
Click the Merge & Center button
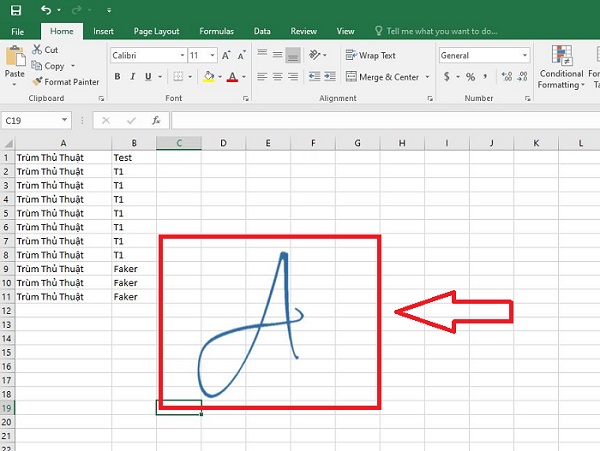tap(381, 76)
